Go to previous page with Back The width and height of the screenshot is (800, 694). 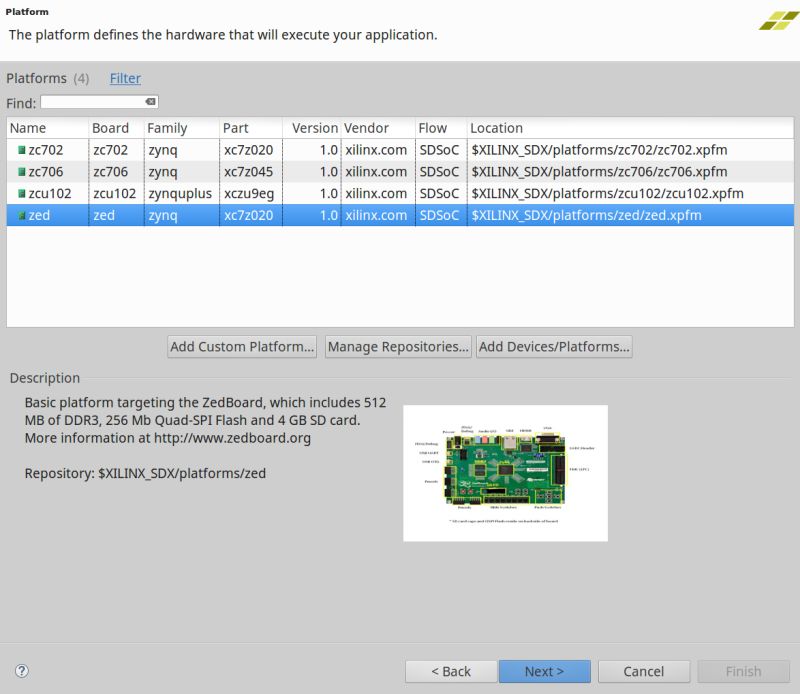point(451,672)
